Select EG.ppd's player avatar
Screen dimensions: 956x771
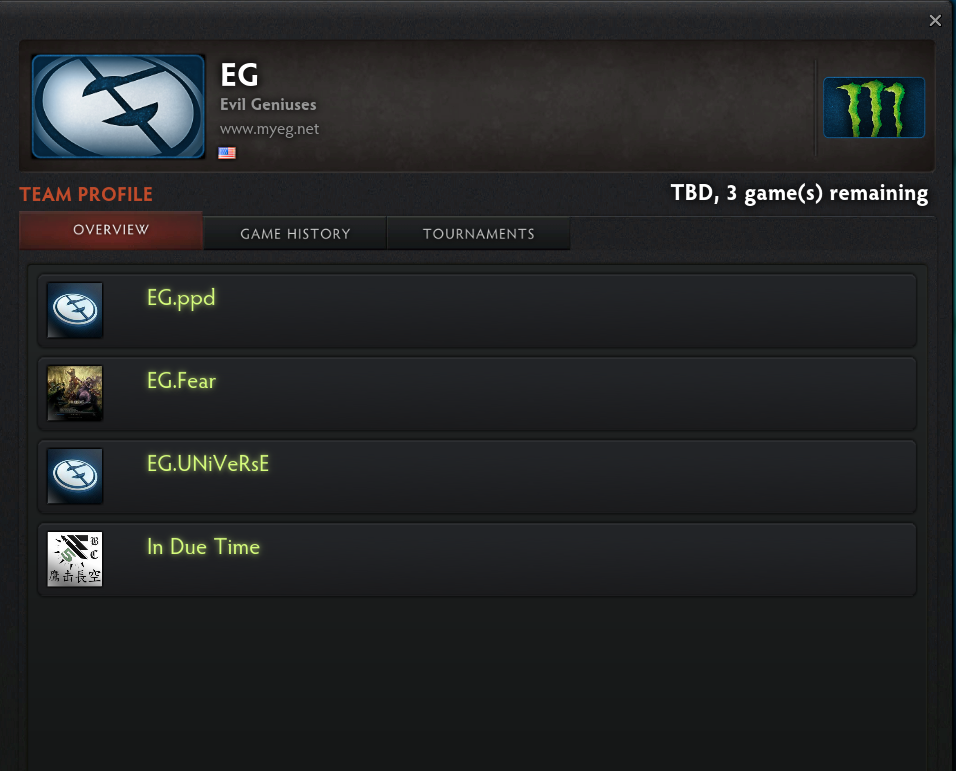[75, 310]
